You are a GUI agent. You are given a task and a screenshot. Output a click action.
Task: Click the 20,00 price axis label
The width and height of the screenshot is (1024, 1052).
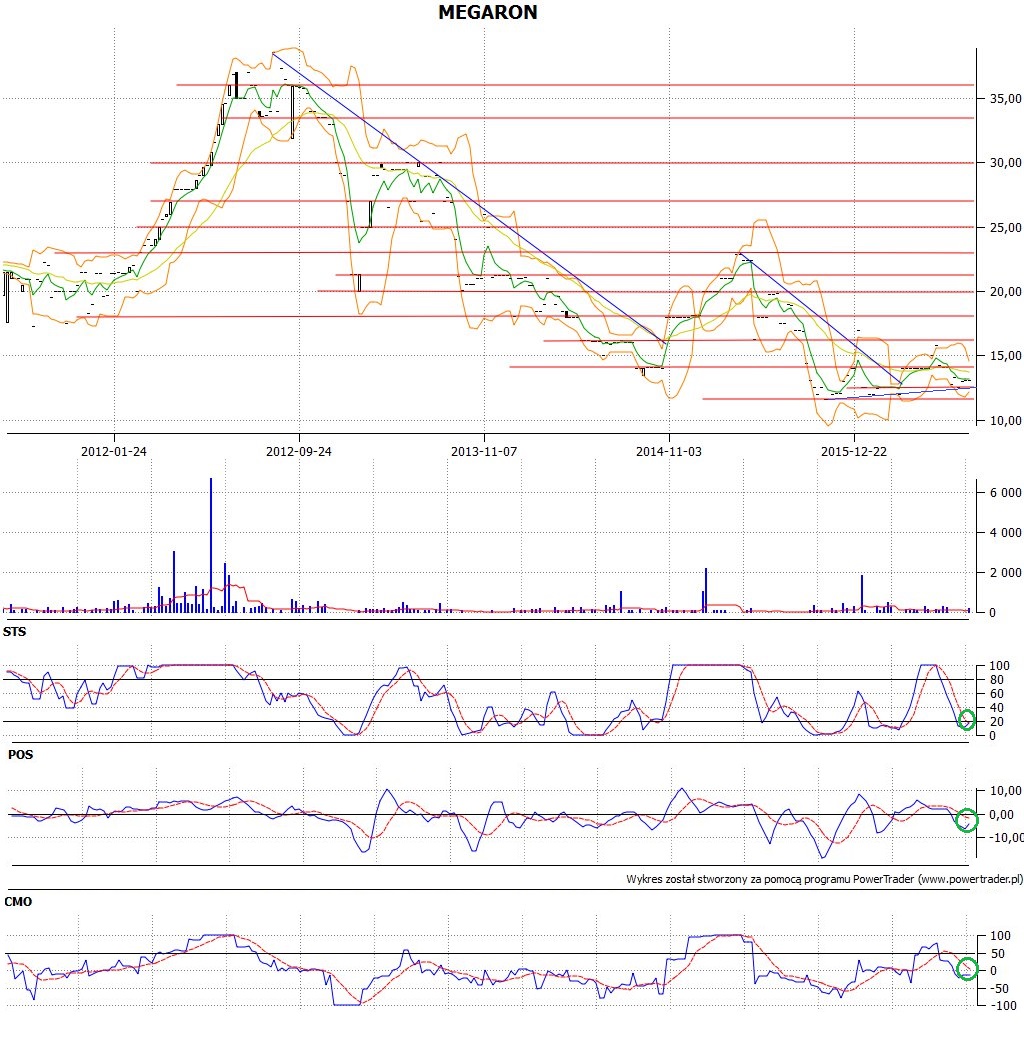pyautogui.click(x=1006, y=292)
